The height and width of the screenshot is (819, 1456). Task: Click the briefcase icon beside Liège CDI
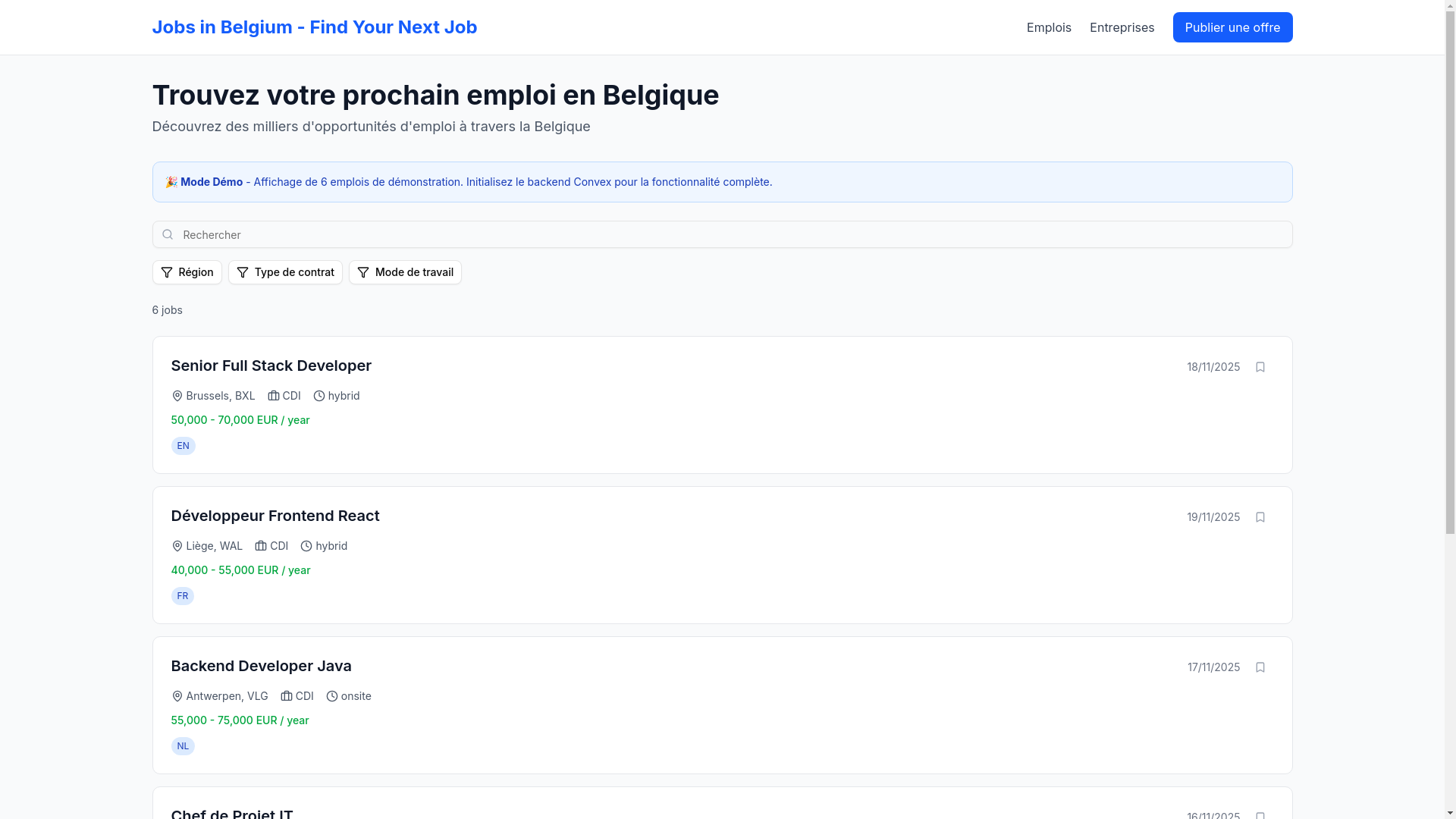[x=261, y=546]
